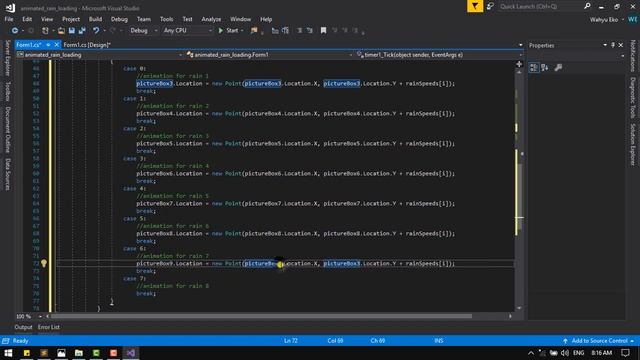Screen dimensions: 640x360
Task: Open the Edit menu
Action: point(27,19)
